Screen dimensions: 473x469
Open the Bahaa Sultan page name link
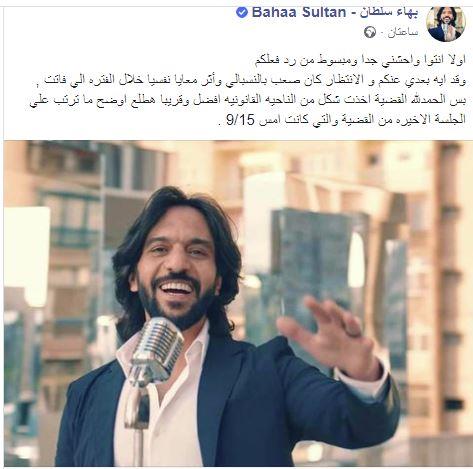click(x=299, y=12)
